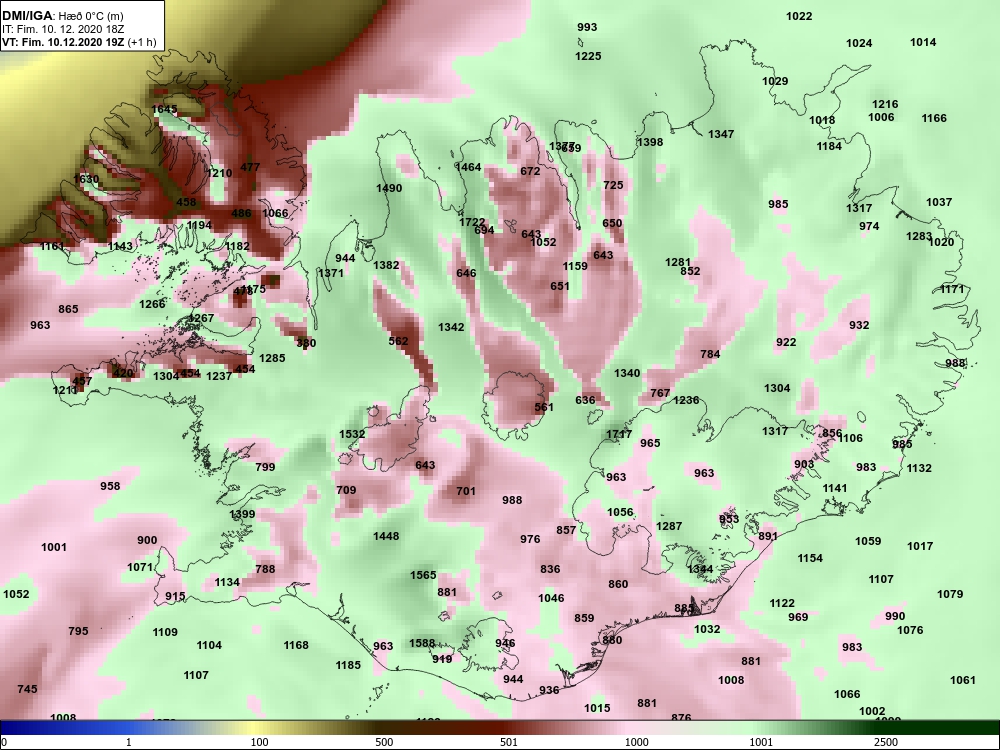This screenshot has height=750, width=1000.
Task: Select the map value 1216
Action: point(885,104)
